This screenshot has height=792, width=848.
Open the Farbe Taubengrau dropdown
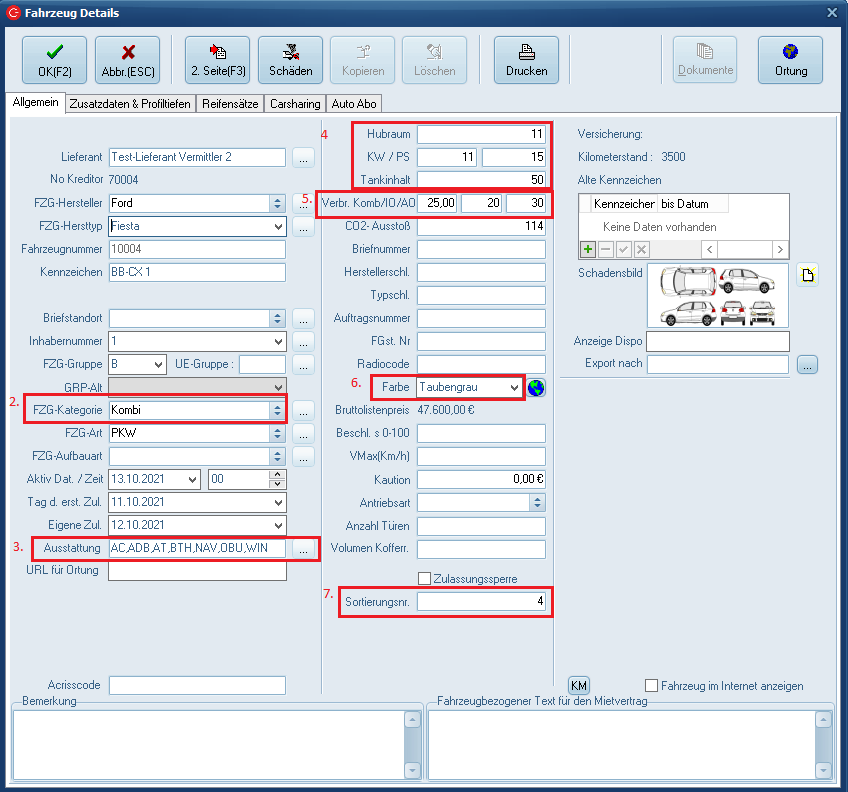(515, 387)
